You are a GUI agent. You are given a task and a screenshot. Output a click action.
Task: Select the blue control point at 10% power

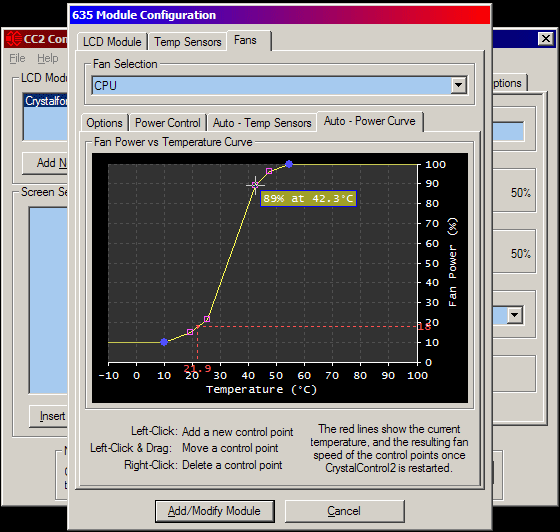coord(164,342)
